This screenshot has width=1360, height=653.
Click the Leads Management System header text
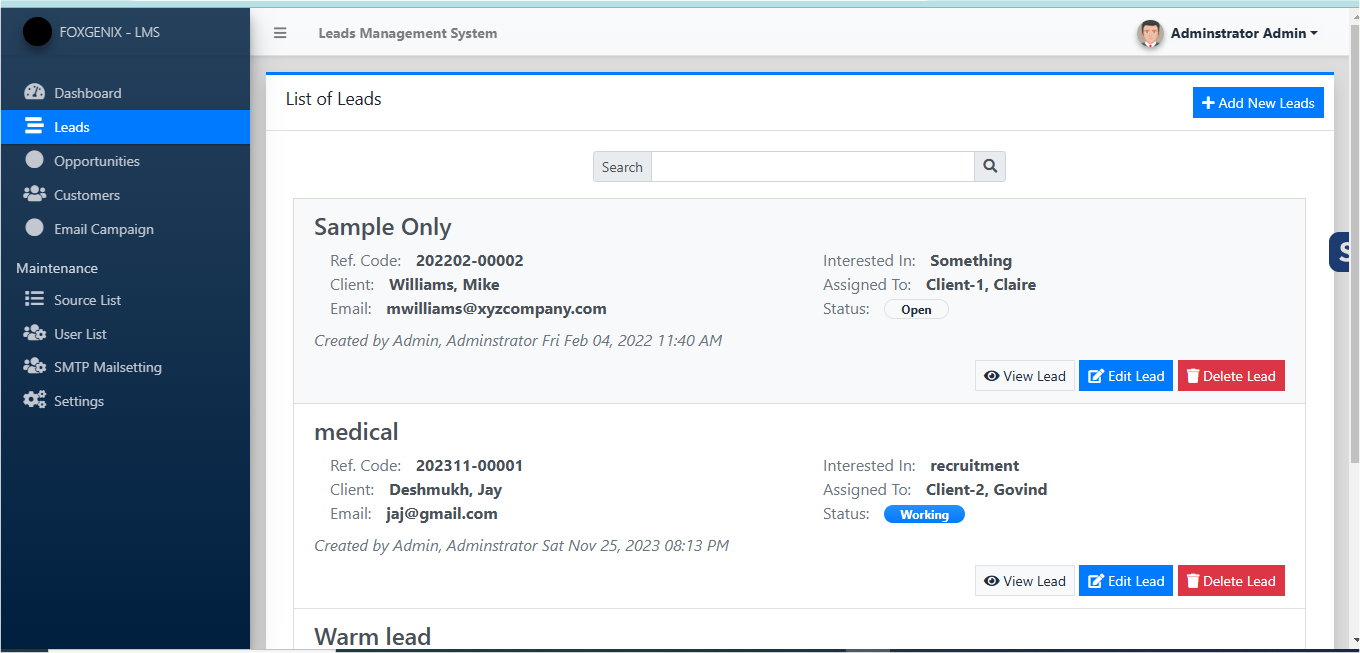408,33
